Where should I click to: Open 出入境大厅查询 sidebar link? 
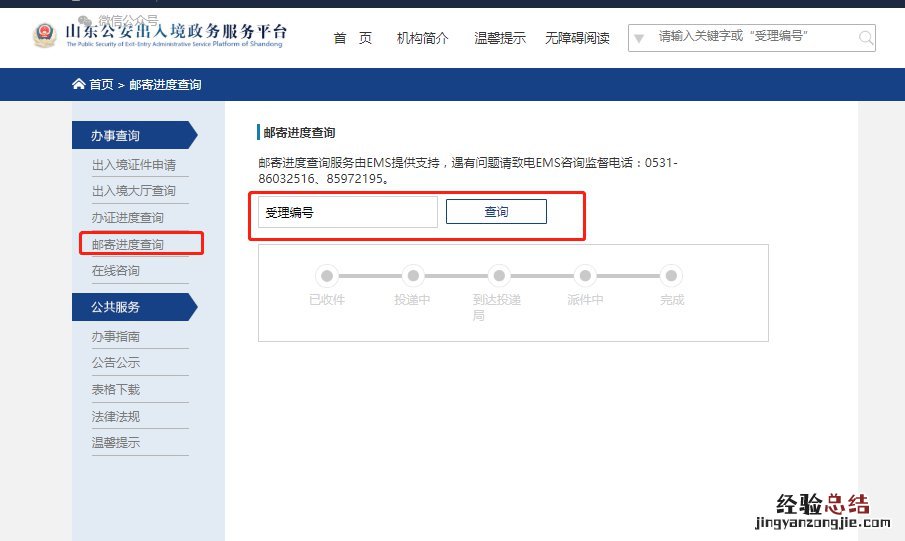134,191
